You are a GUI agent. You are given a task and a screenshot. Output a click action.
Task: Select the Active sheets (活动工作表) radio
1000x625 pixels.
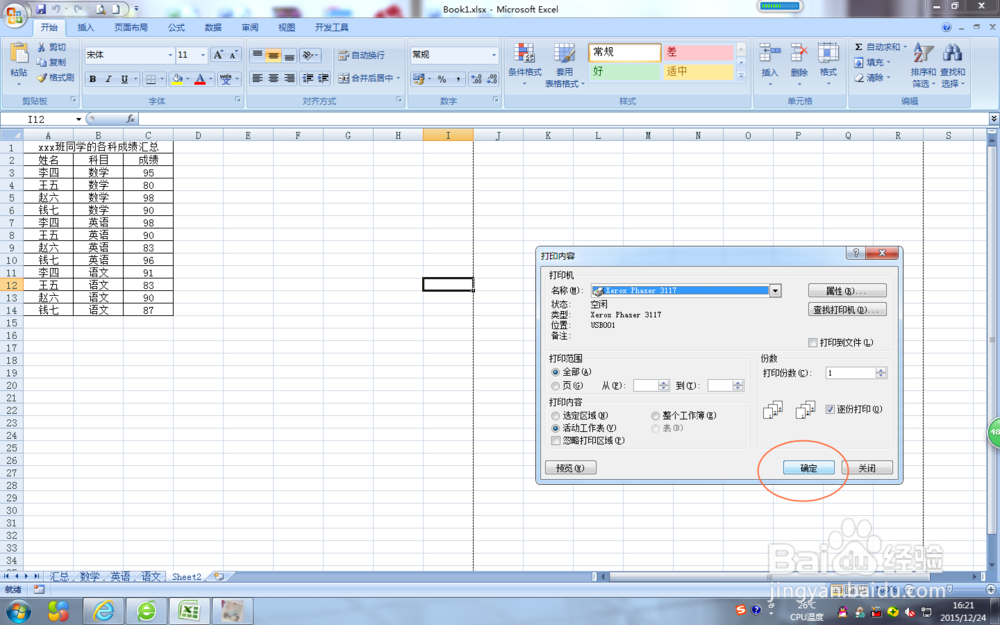pyautogui.click(x=555, y=429)
